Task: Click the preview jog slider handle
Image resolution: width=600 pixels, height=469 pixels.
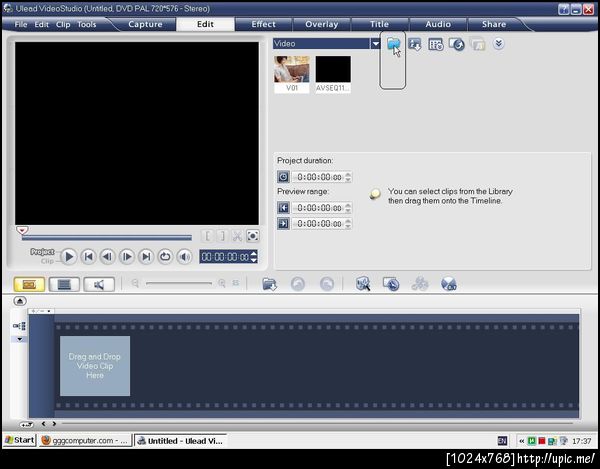Action: pyautogui.click(x=22, y=230)
